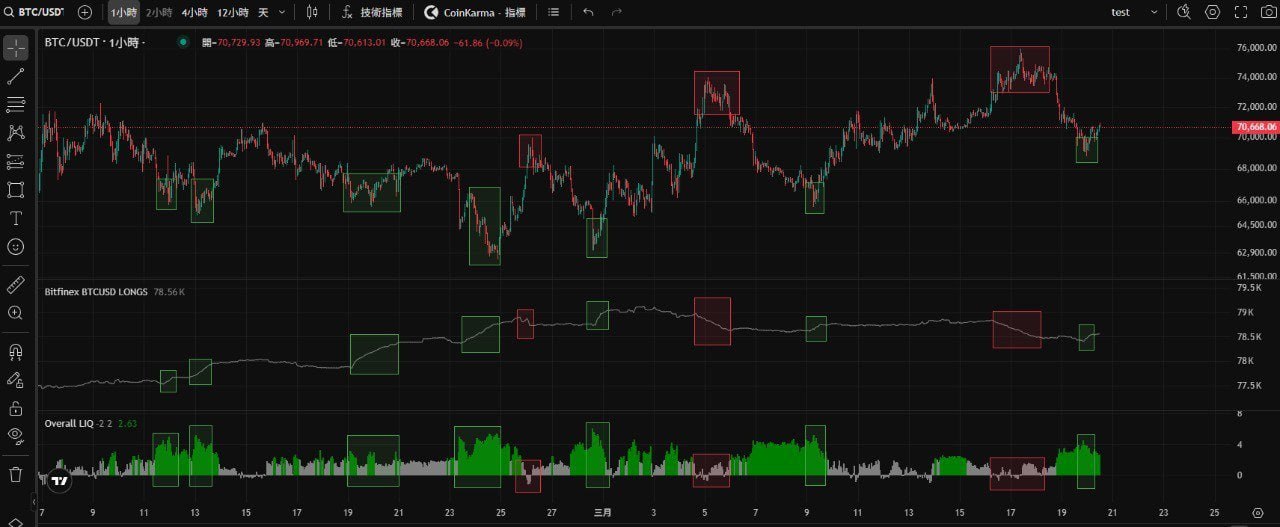Screen dimensions: 1280x527
Task: Switch to the 12小時 timeframe
Action: coord(232,12)
